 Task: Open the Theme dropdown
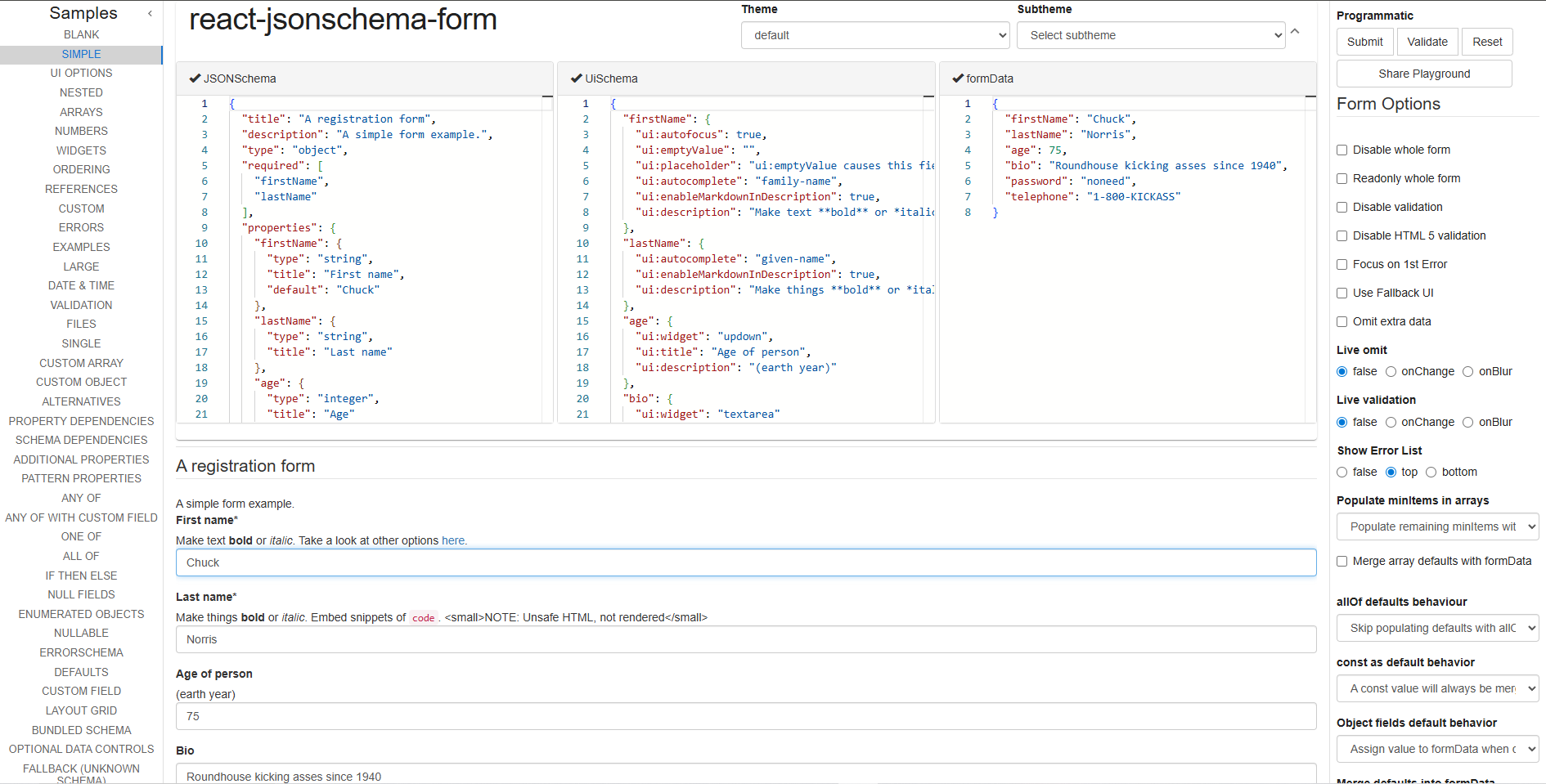[875, 35]
